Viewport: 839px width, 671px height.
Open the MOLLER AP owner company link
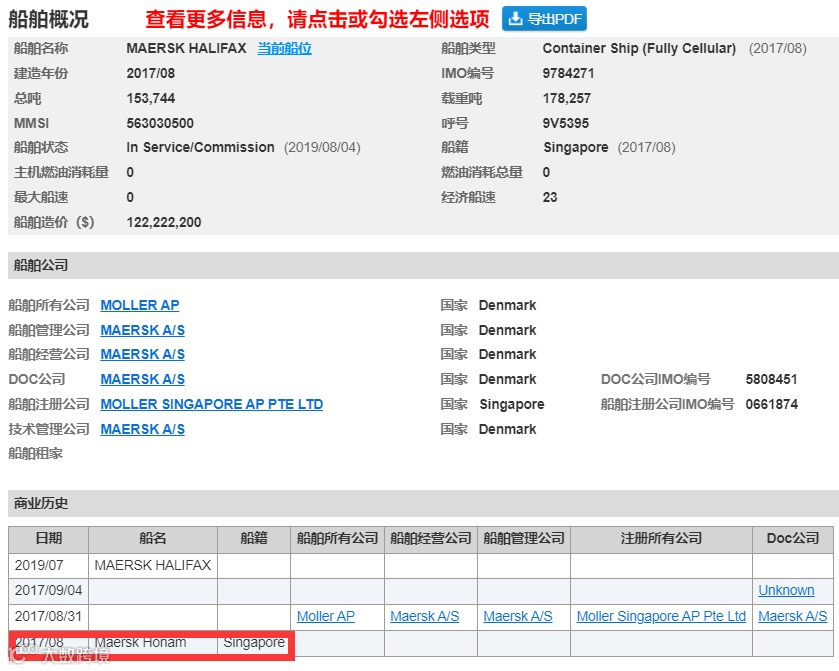[x=140, y=305]
